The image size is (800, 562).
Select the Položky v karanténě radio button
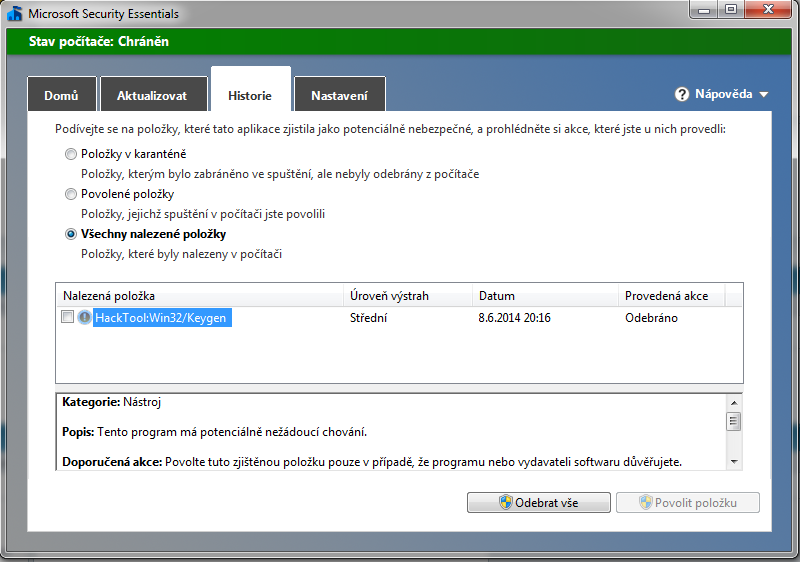point(70,154)
